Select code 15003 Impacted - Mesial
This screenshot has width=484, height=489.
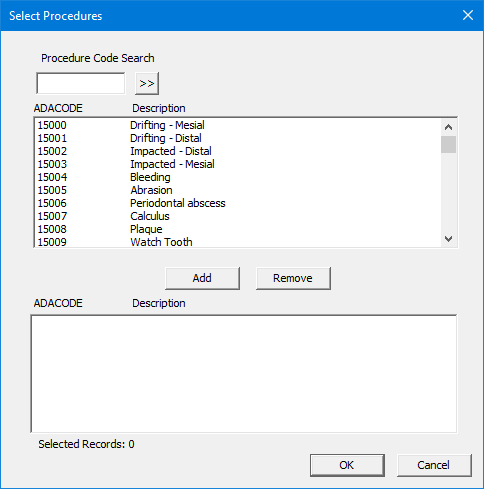pos(238,164)
